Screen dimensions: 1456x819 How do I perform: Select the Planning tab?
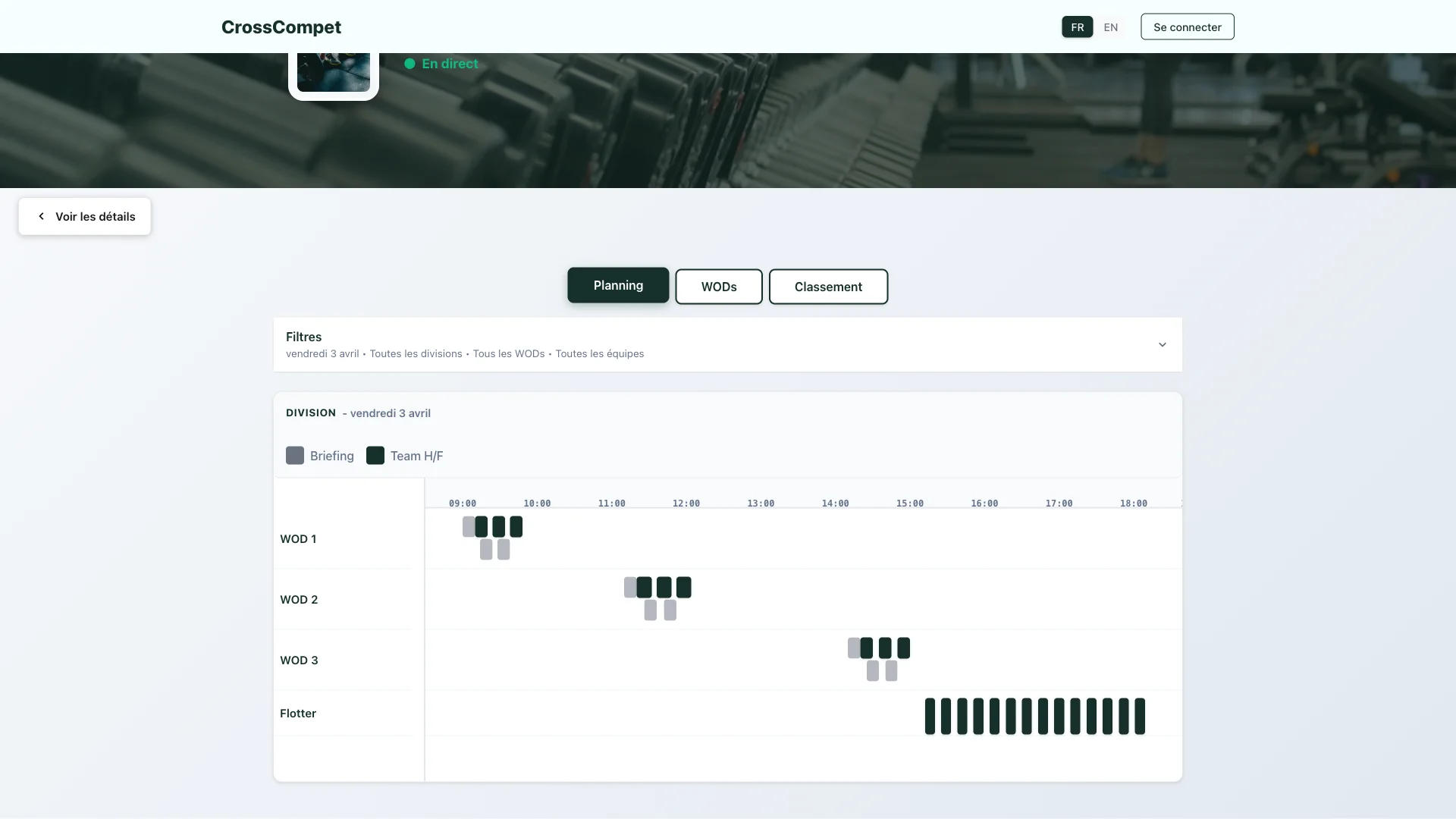(x=618, y=285)
